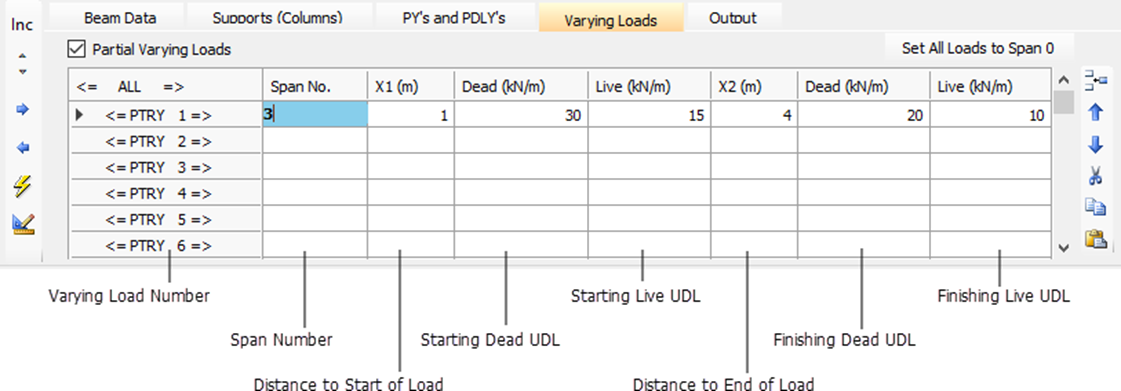Click the starting Dead cell with value 30

(x=520, y=114)
